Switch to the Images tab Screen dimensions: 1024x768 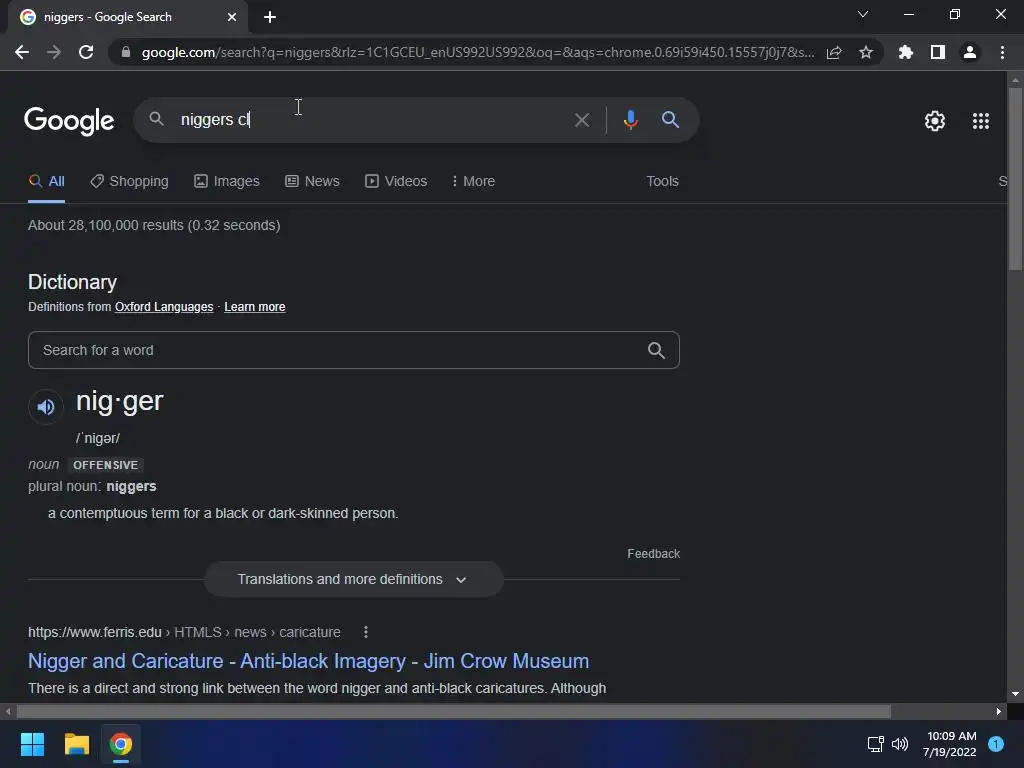pyautogui.click(x=227, y=182)
